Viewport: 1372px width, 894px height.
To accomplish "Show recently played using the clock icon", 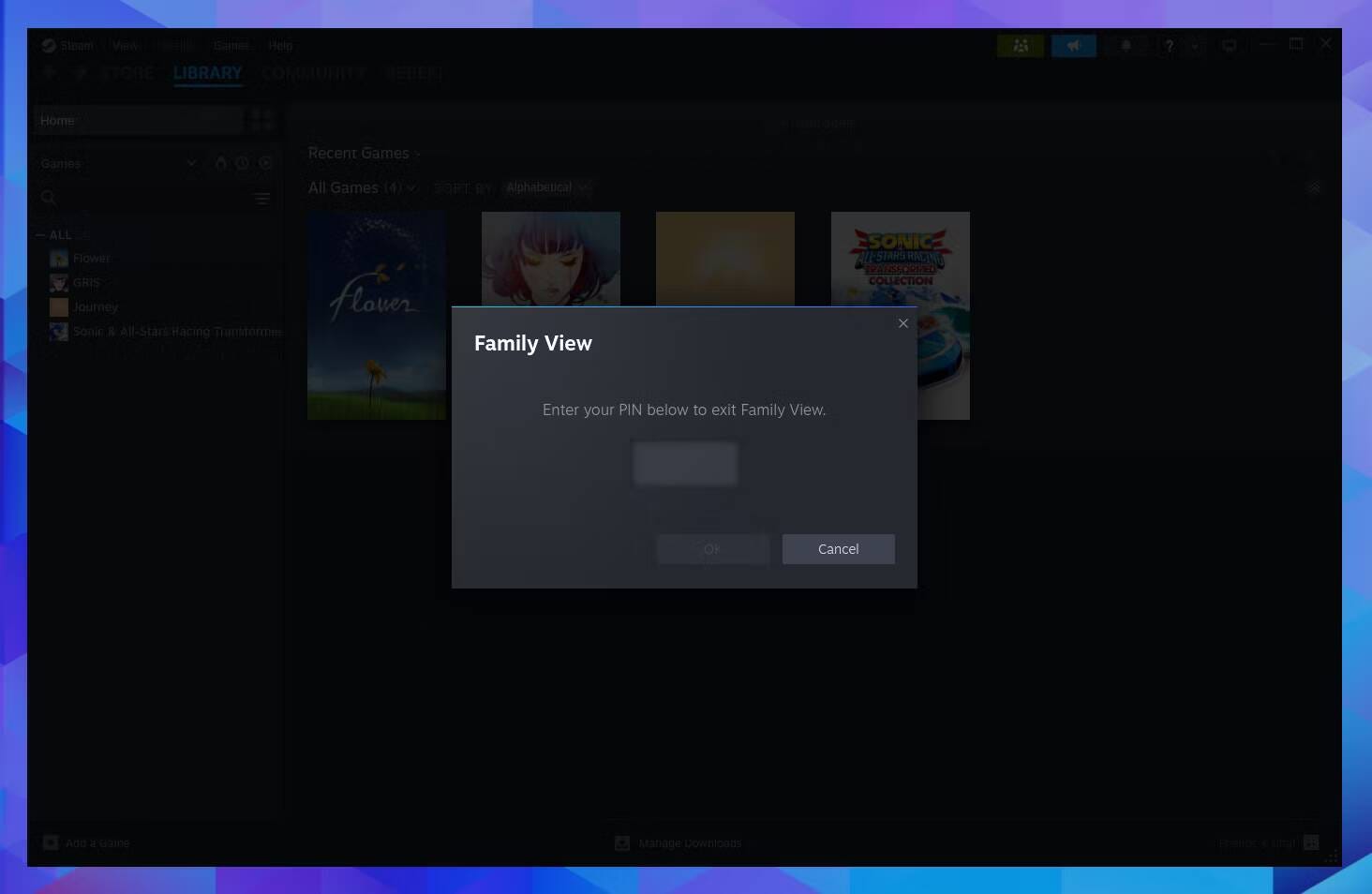I will click(x=243, y=162).
